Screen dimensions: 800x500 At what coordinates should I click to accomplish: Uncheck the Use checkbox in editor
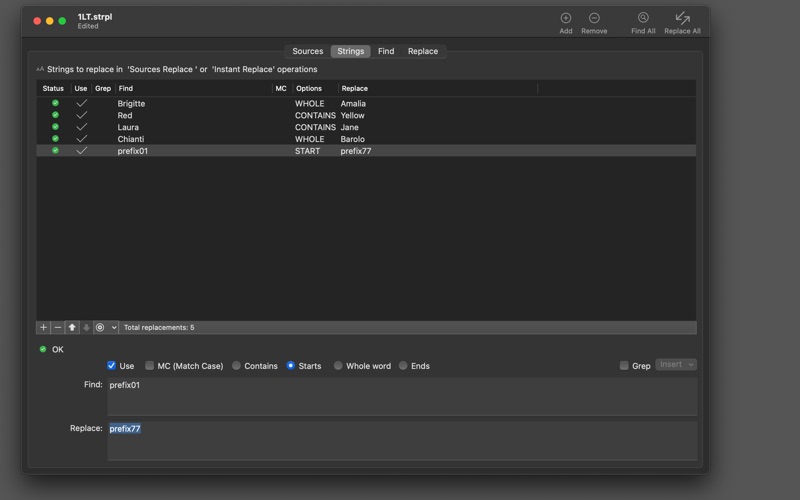(x=111, y=365)
